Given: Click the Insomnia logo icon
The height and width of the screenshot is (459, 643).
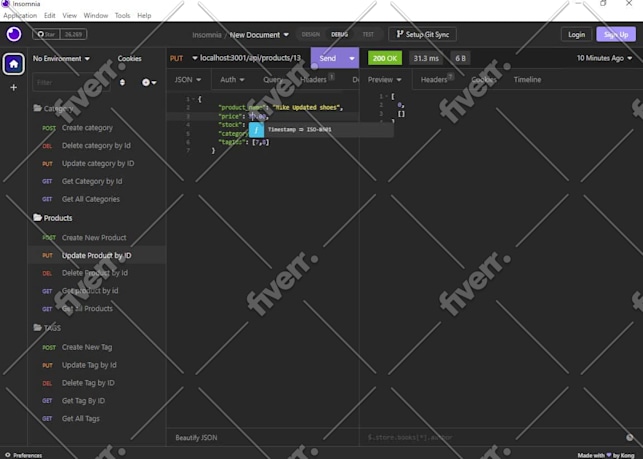Looking at the screenshot, I should tap(14, 34).
